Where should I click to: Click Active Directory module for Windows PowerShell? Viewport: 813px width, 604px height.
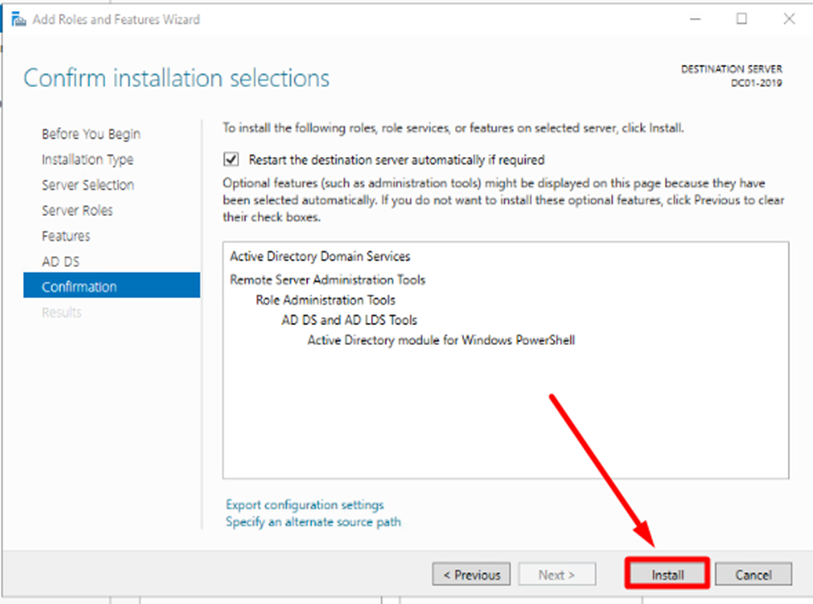click(440, 340)
